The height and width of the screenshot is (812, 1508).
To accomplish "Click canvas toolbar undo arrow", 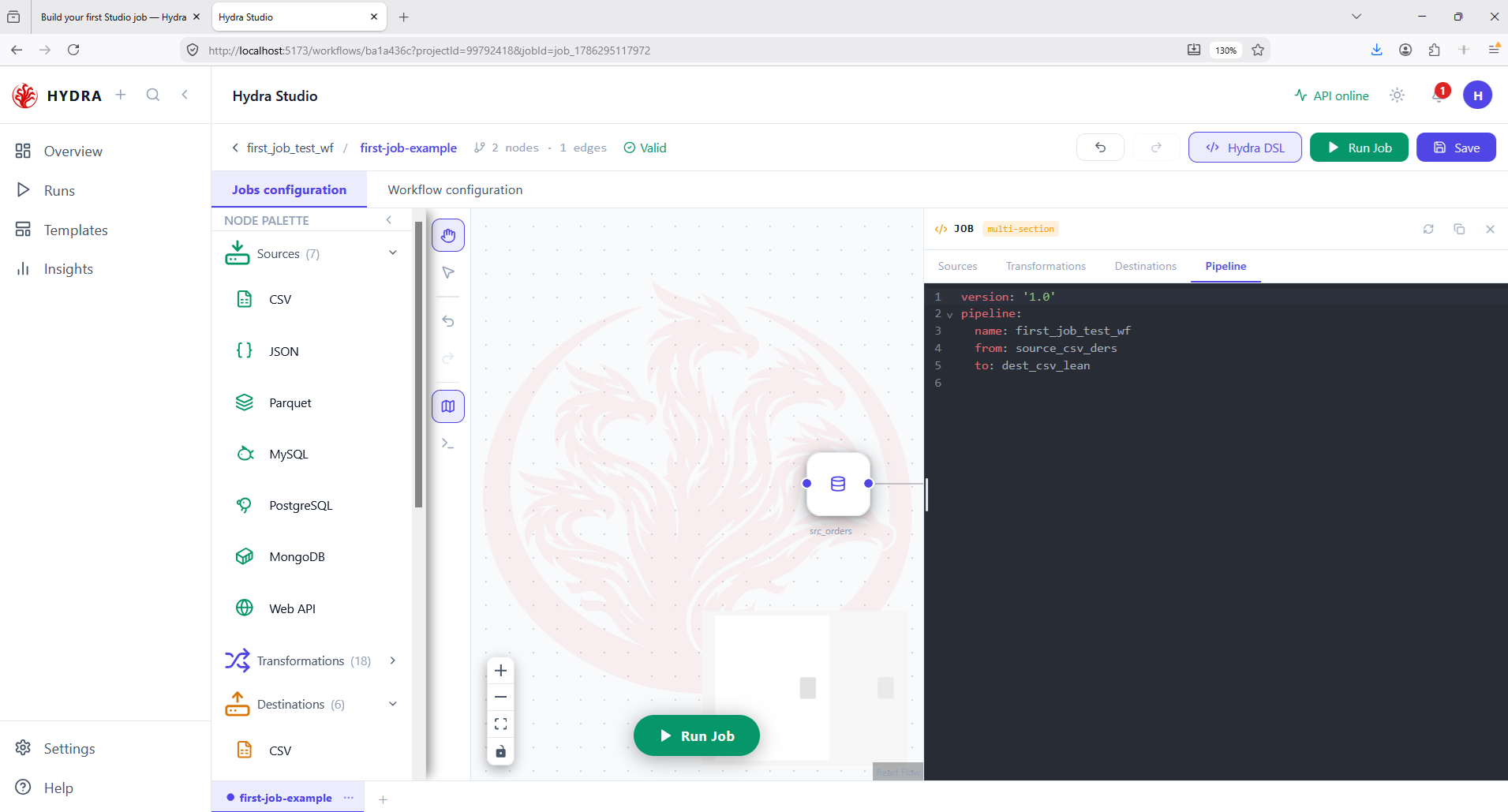I will 448,321.
